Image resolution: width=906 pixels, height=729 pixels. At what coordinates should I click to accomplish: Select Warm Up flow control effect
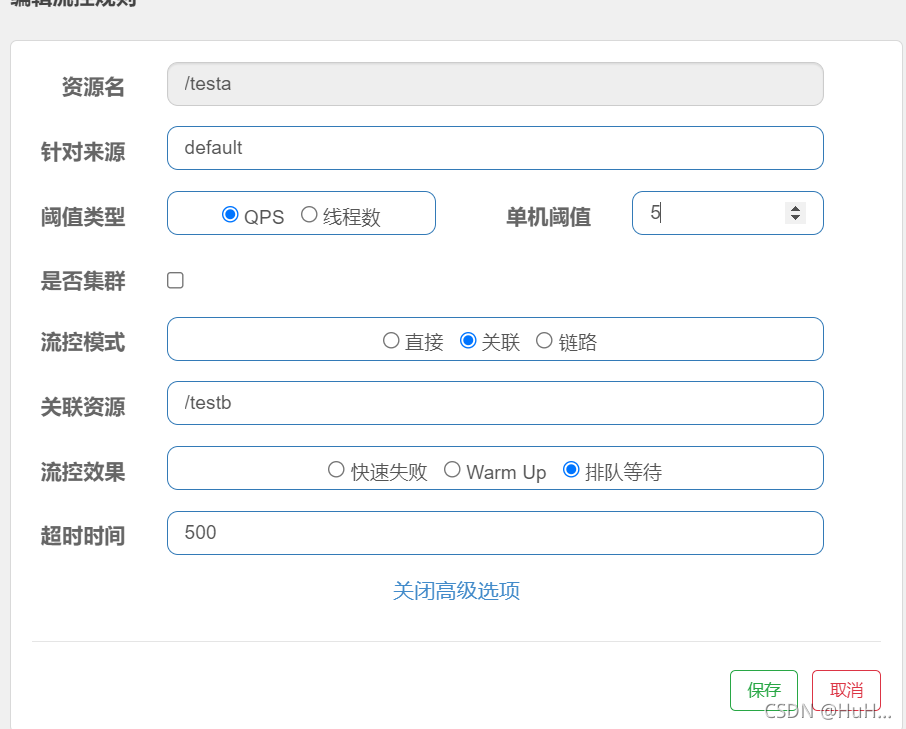(452, 470)
